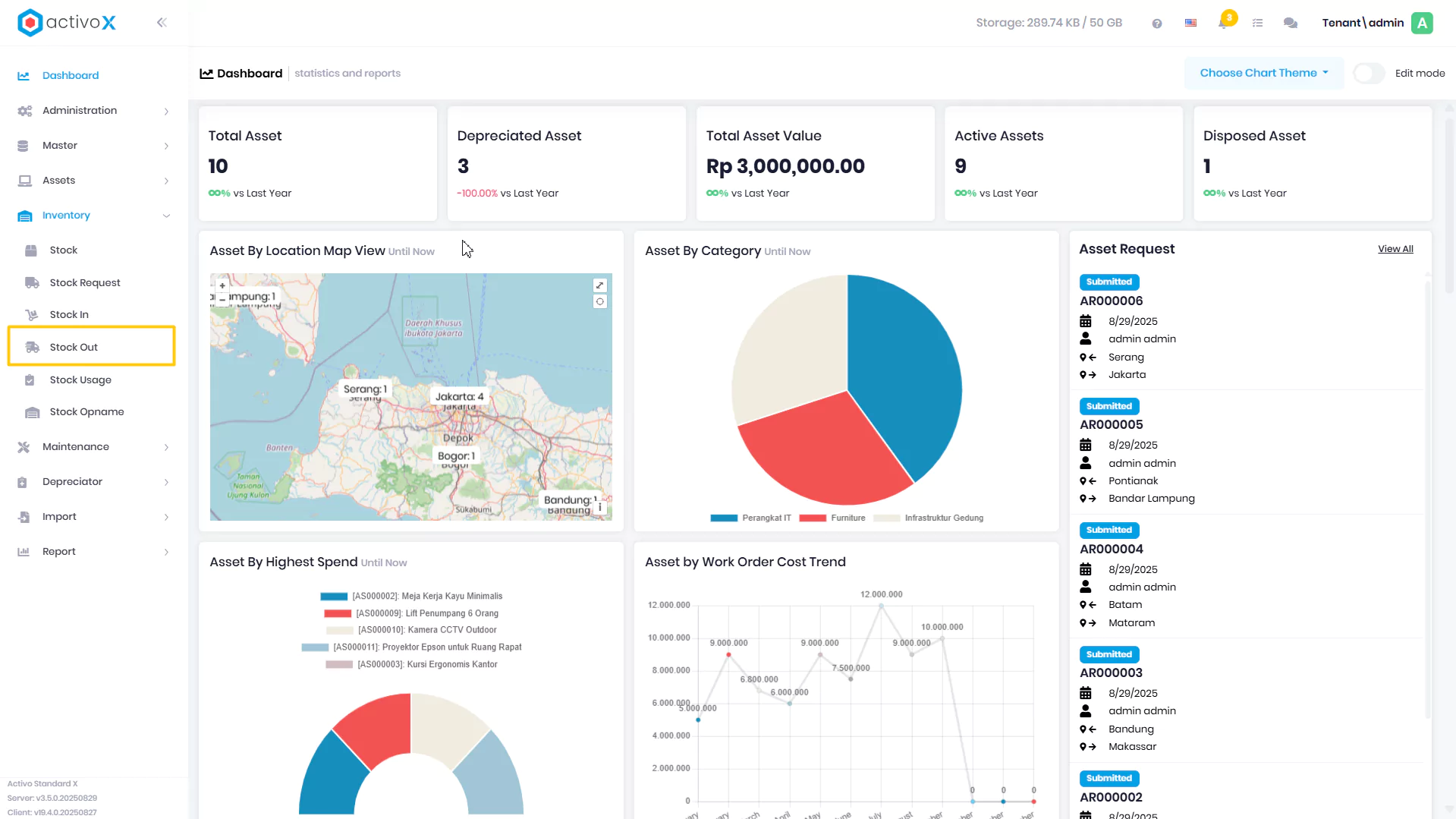Click the Master database icon
The width and height of the screenshot is (1456, 819).
pyautogui.click(x=23, y=146)
